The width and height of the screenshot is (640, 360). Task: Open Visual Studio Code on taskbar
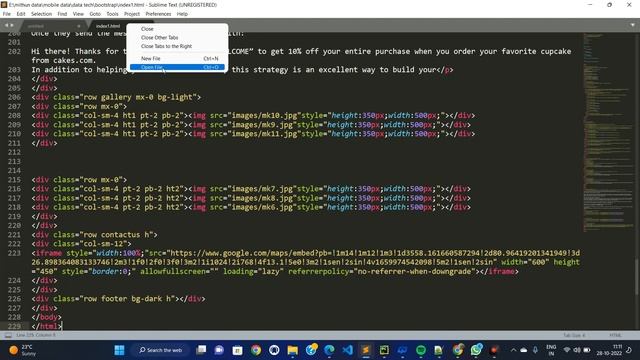[x=347, y=350]
